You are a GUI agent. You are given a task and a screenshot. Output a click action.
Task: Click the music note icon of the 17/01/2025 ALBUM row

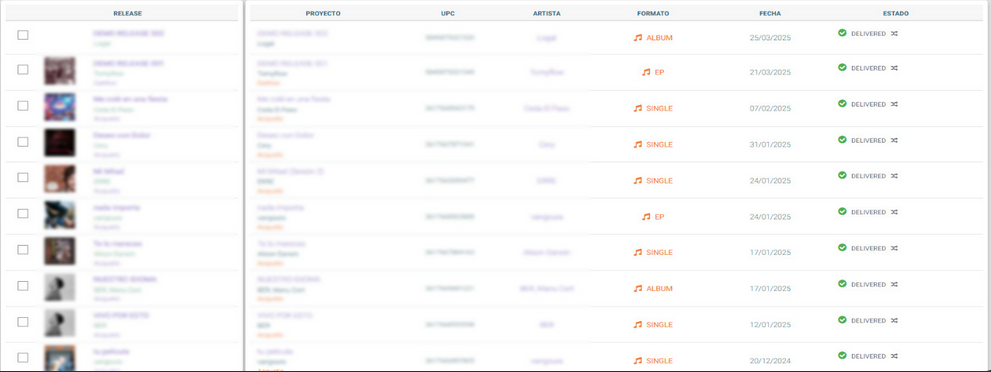click(x=638, y=289)
